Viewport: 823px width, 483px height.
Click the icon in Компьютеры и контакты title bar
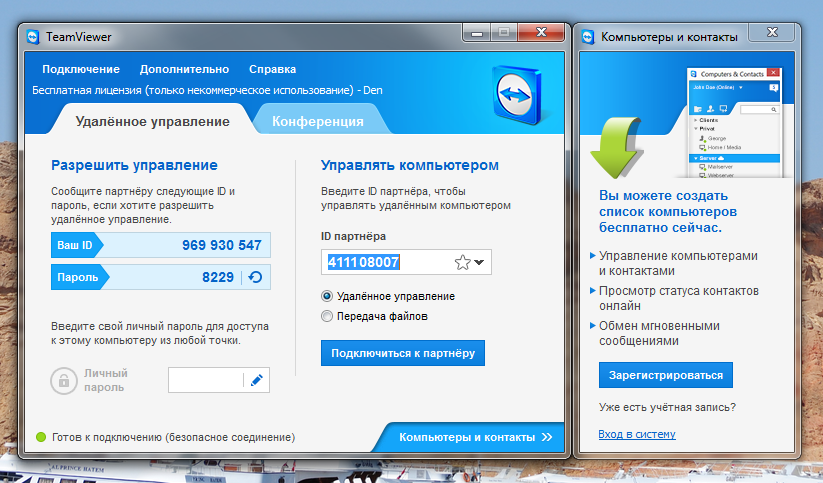pyautogui.click(x=588, y=37)
